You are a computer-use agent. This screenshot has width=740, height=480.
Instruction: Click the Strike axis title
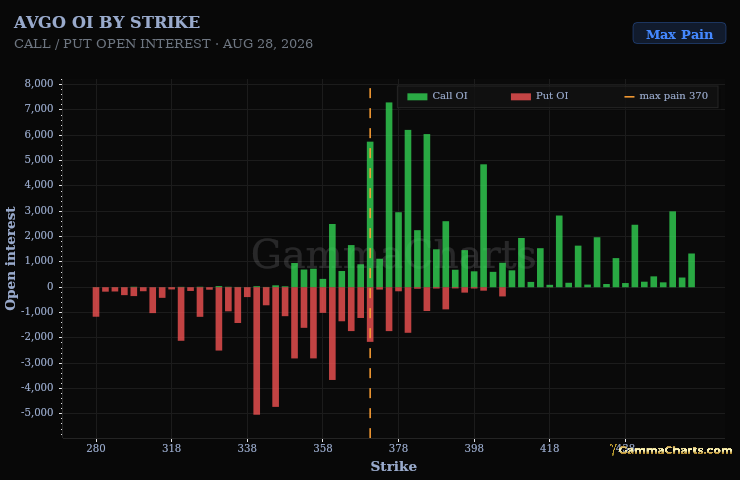(393, 466)
